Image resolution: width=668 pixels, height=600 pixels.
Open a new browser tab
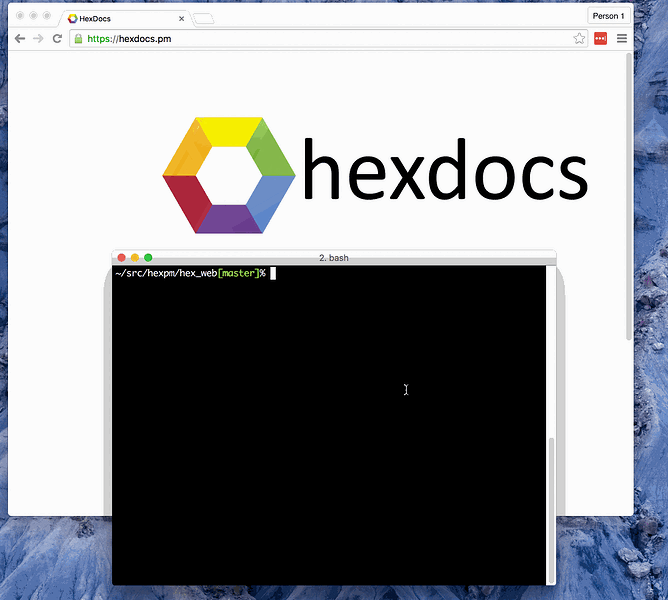pos(204,19)
